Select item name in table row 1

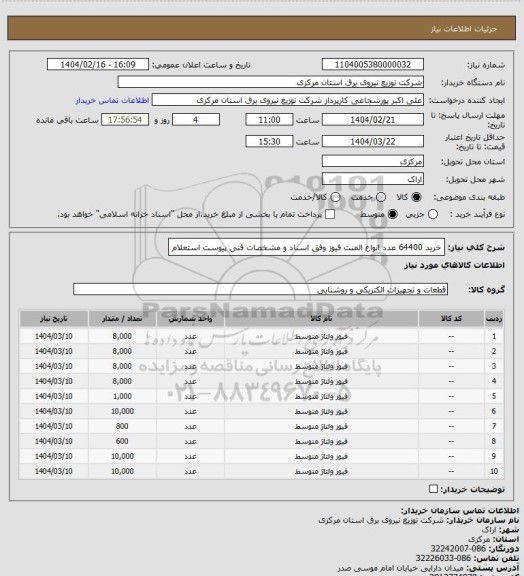321,336
